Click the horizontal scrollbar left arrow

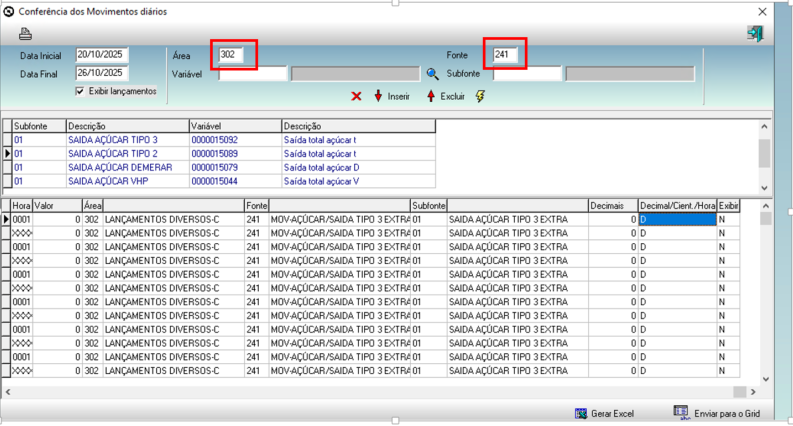click(x=8, y=392)
